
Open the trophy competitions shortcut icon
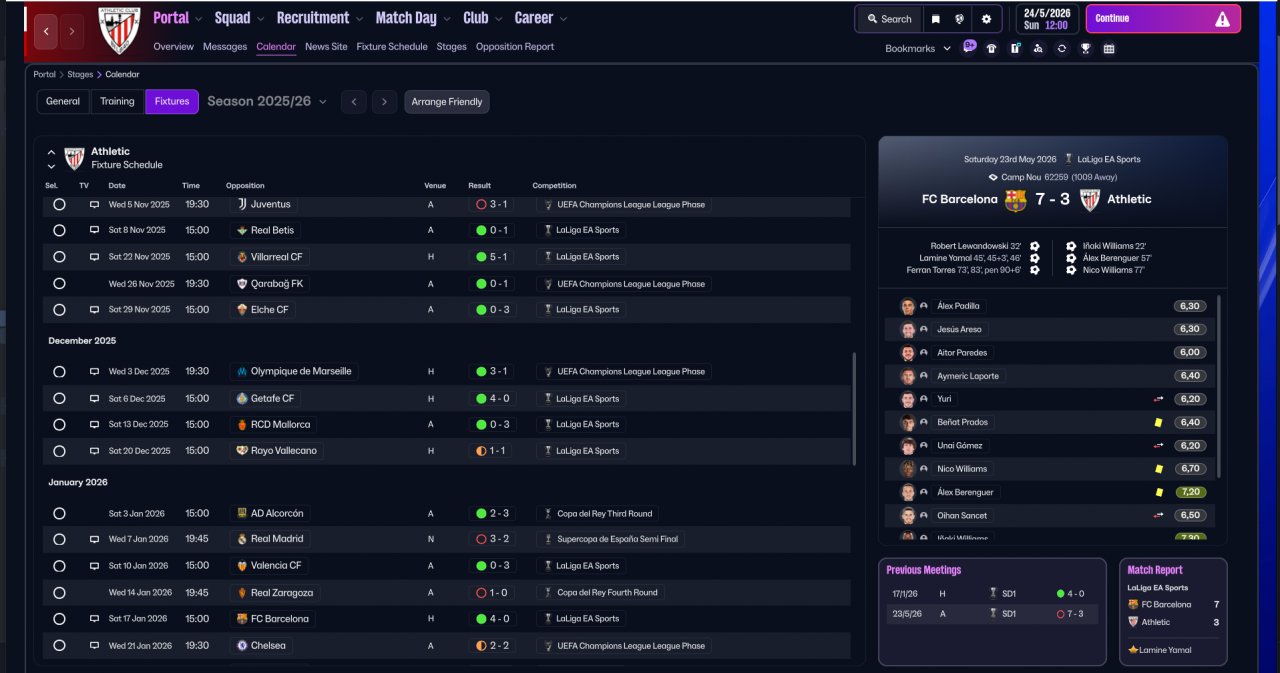pos(1085,48)
